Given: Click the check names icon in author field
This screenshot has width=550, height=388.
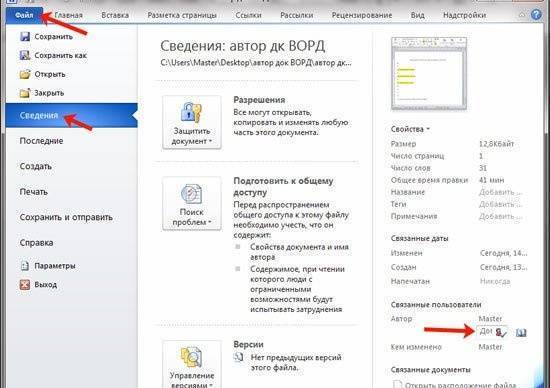Looking at the screenshot, I should click(x=501, y=332).
